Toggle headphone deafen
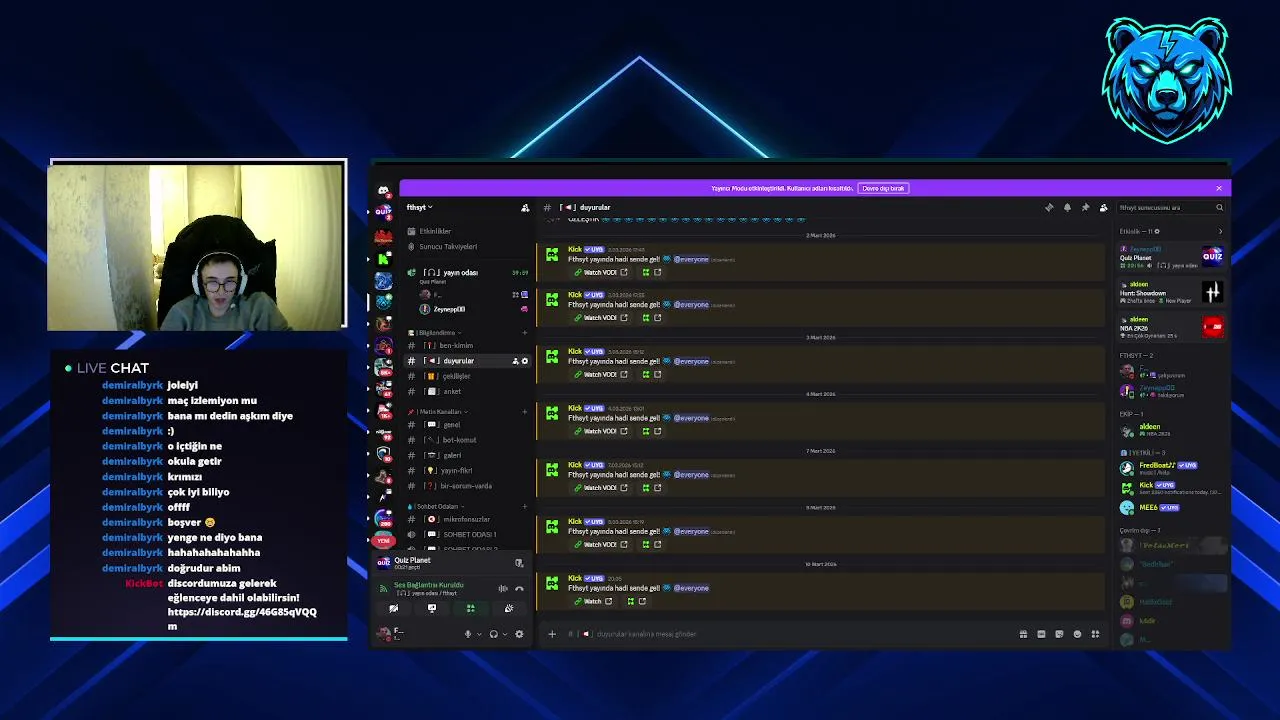This screenshot has width=1280, height=720. click(x=493, y=634)
